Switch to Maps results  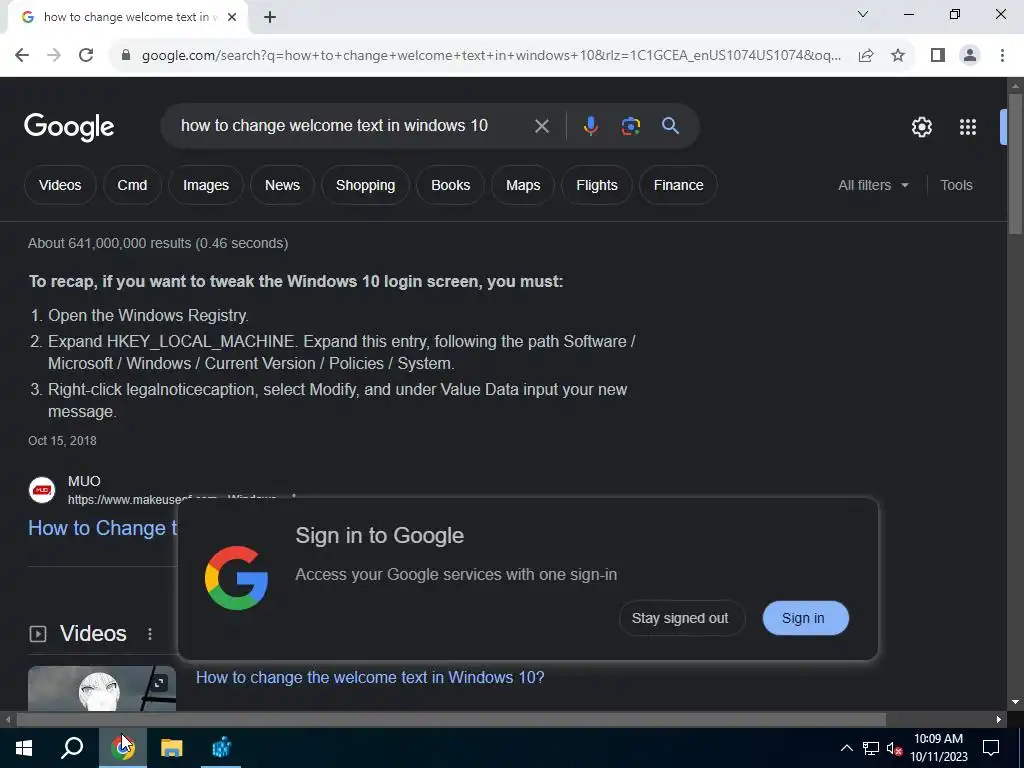click(523, 185)
